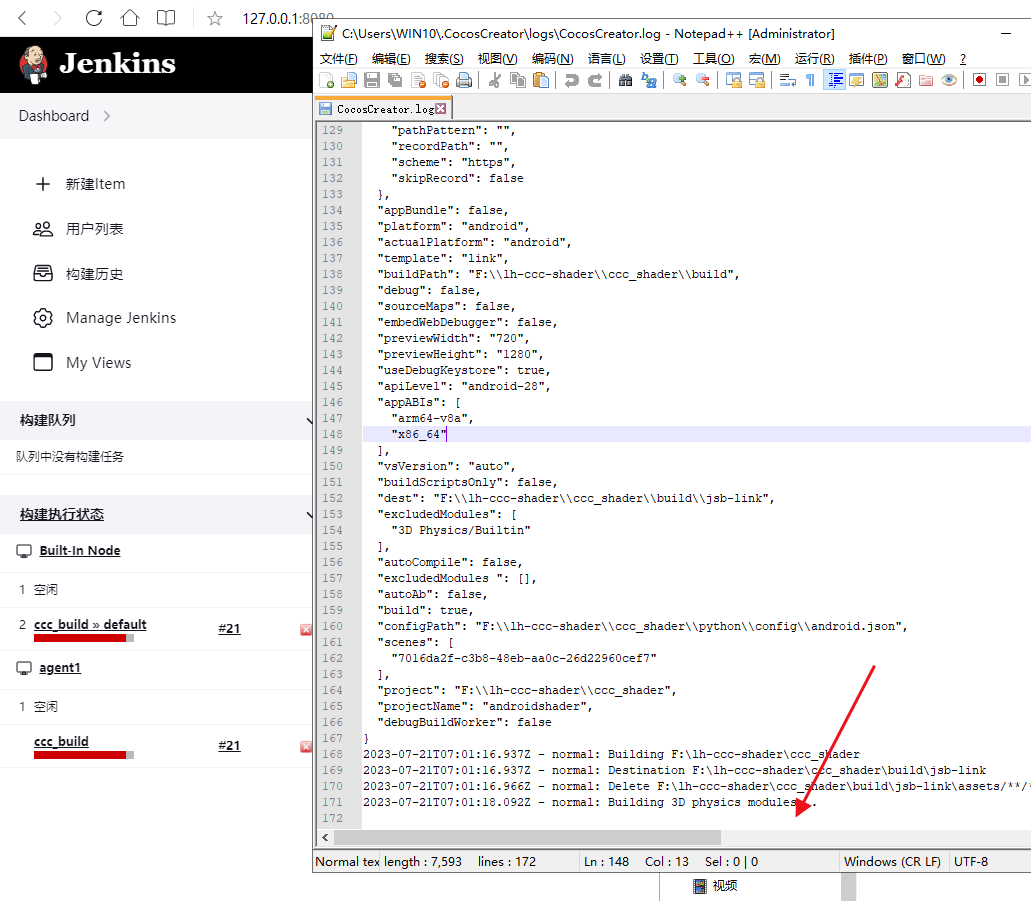The width and height of the screenshot is (1031, 901).
Task: Open the Replace tool icon
Action: (x=649, y=80)
